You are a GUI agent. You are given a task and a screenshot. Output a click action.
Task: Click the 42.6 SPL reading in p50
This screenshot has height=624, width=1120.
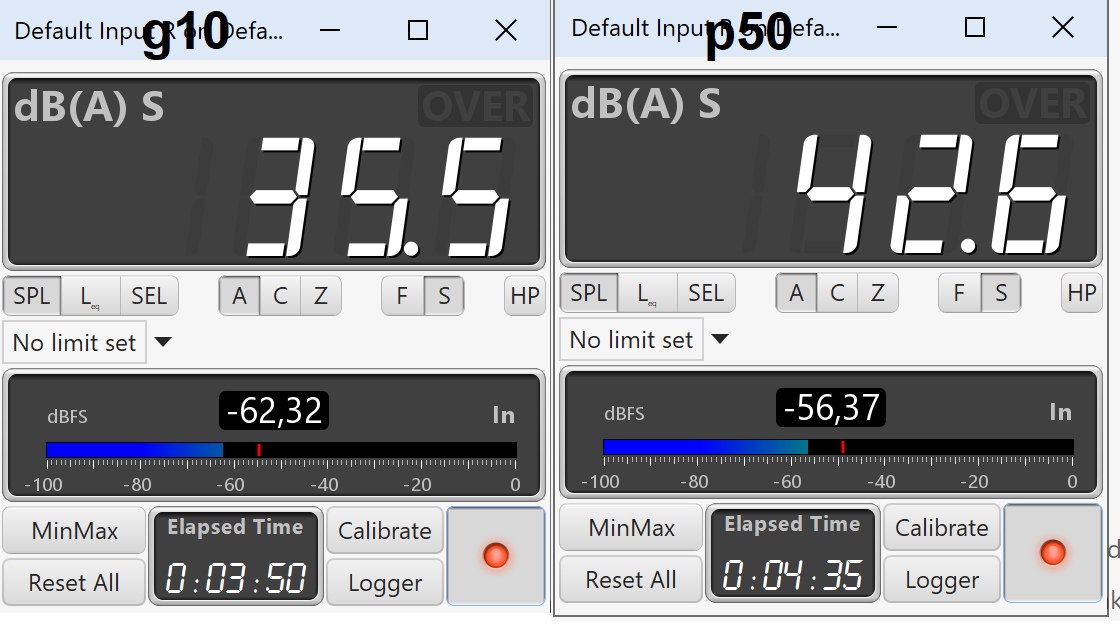pyautogui.click(x=929, y=193)
